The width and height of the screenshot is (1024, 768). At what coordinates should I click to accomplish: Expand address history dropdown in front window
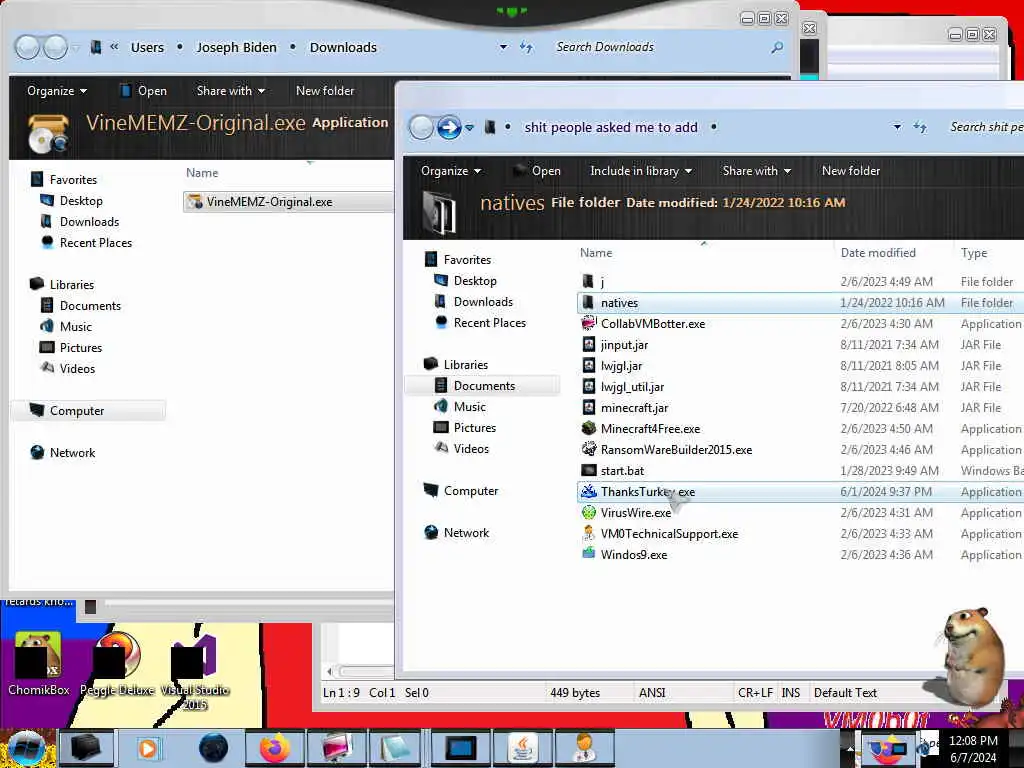897,127
